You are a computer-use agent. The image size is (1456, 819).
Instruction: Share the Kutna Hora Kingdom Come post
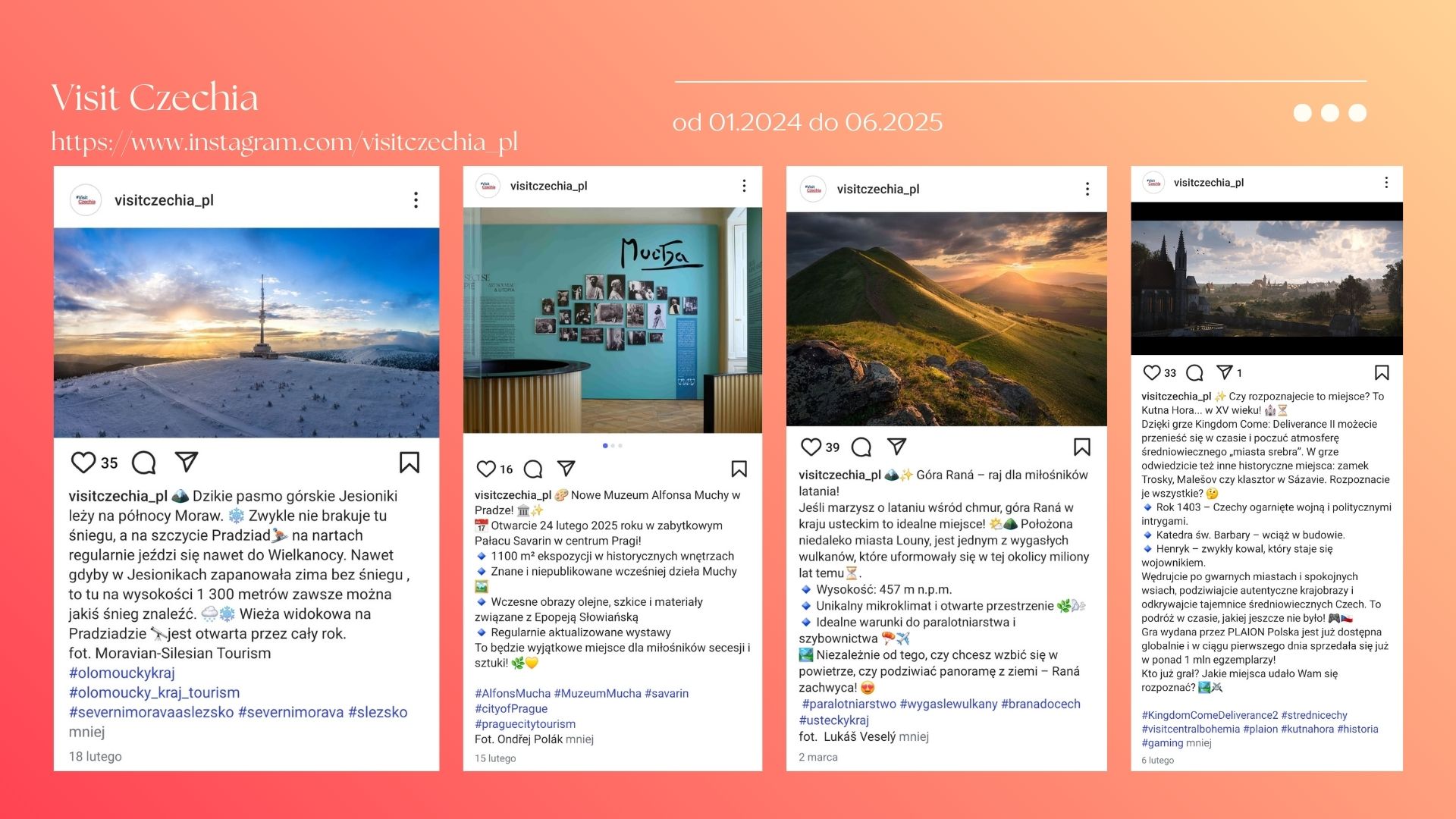(x=1224, y=372)
